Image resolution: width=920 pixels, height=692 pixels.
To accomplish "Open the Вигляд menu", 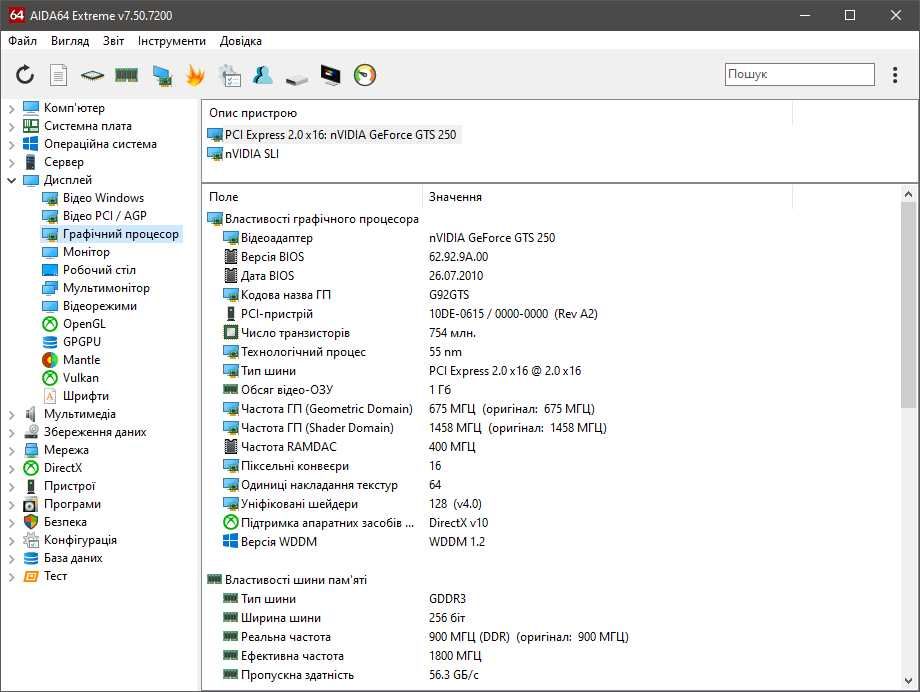I will coord(70,40).
